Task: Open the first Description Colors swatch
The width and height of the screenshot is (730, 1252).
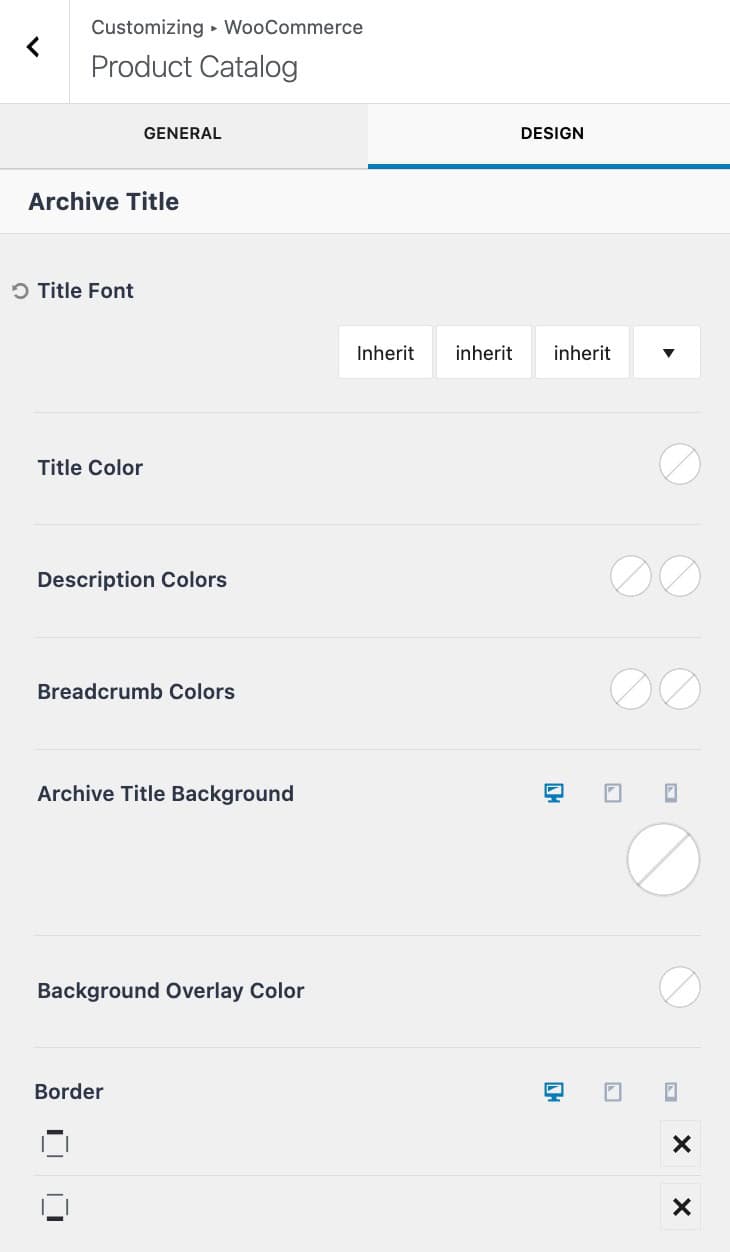Action: (630, 576)
